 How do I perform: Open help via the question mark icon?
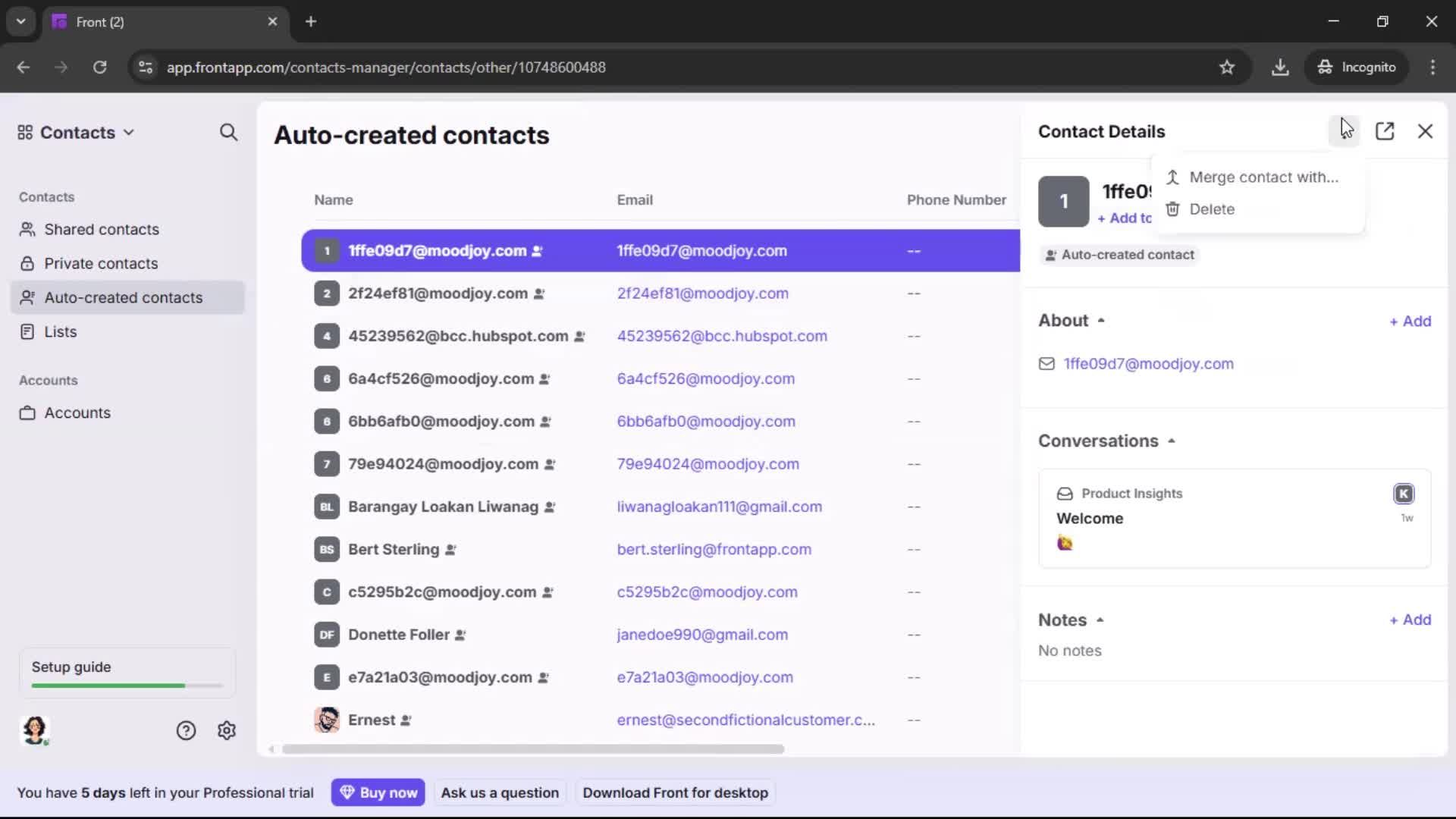pos(186,730)
